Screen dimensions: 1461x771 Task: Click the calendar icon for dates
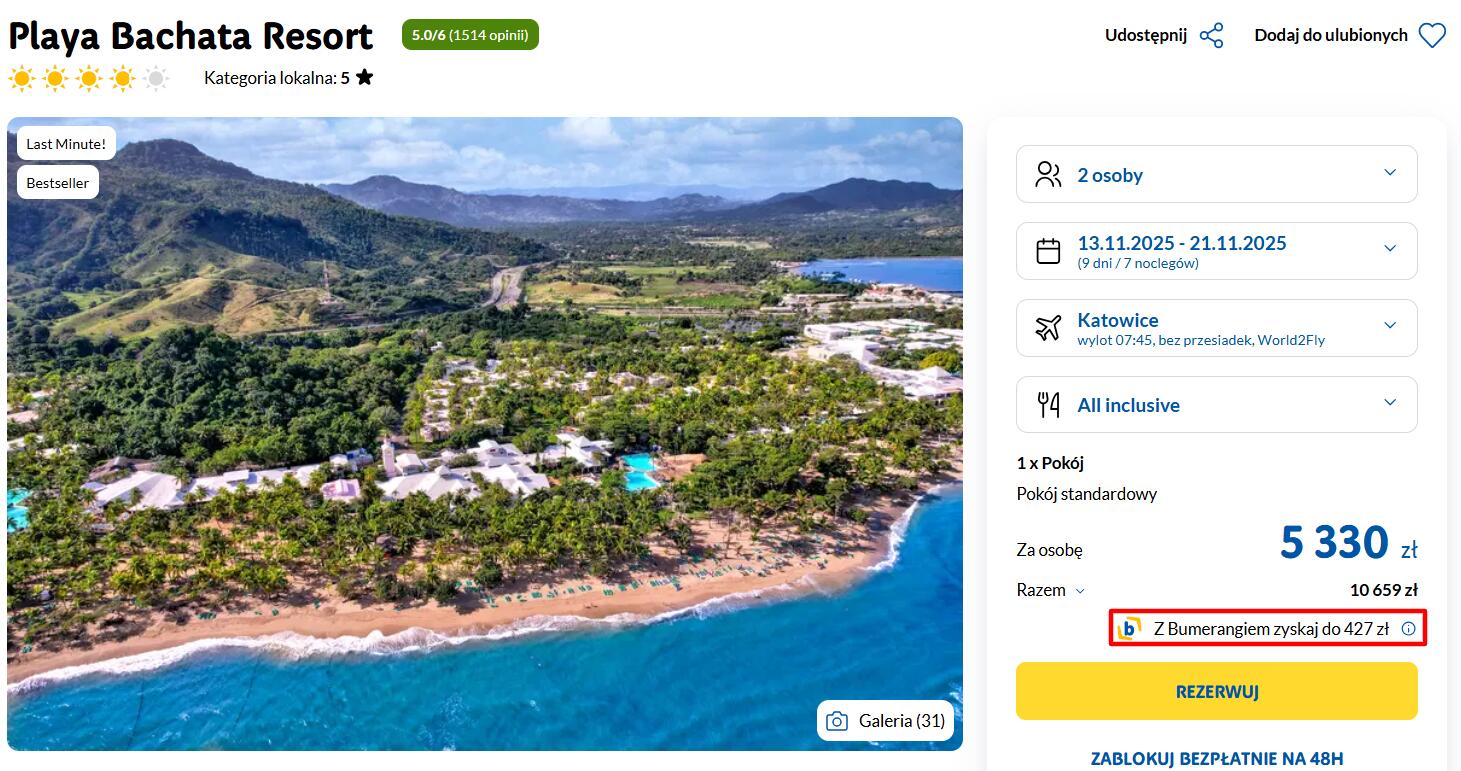[x=1048, y=251]
